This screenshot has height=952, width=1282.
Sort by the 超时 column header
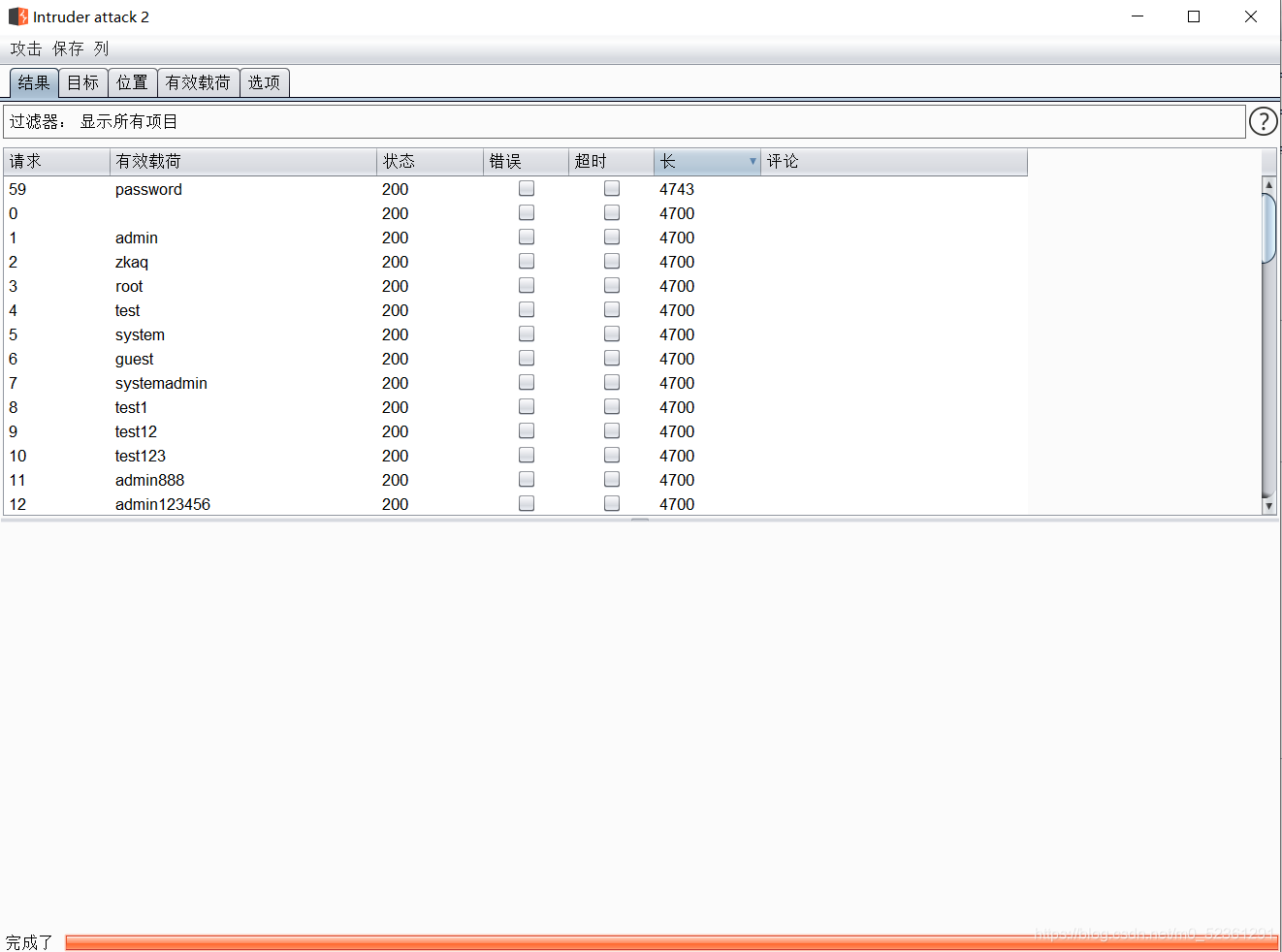coord(611,161)
